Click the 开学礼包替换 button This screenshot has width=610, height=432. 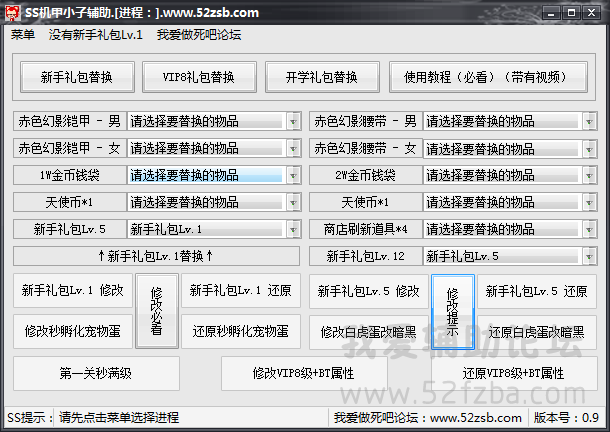click(322, 77)
